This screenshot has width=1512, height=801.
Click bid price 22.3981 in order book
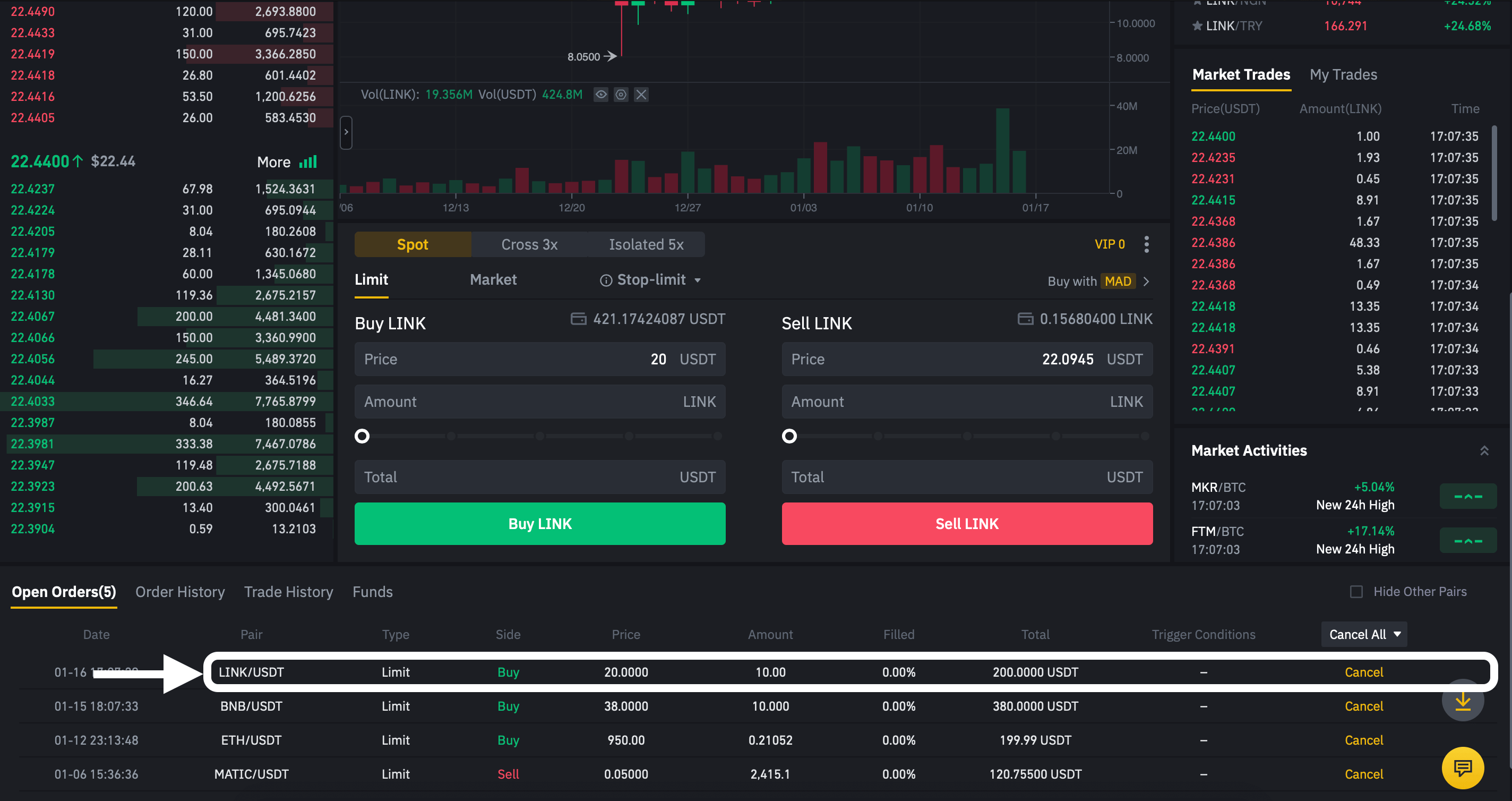pos(32,444)
